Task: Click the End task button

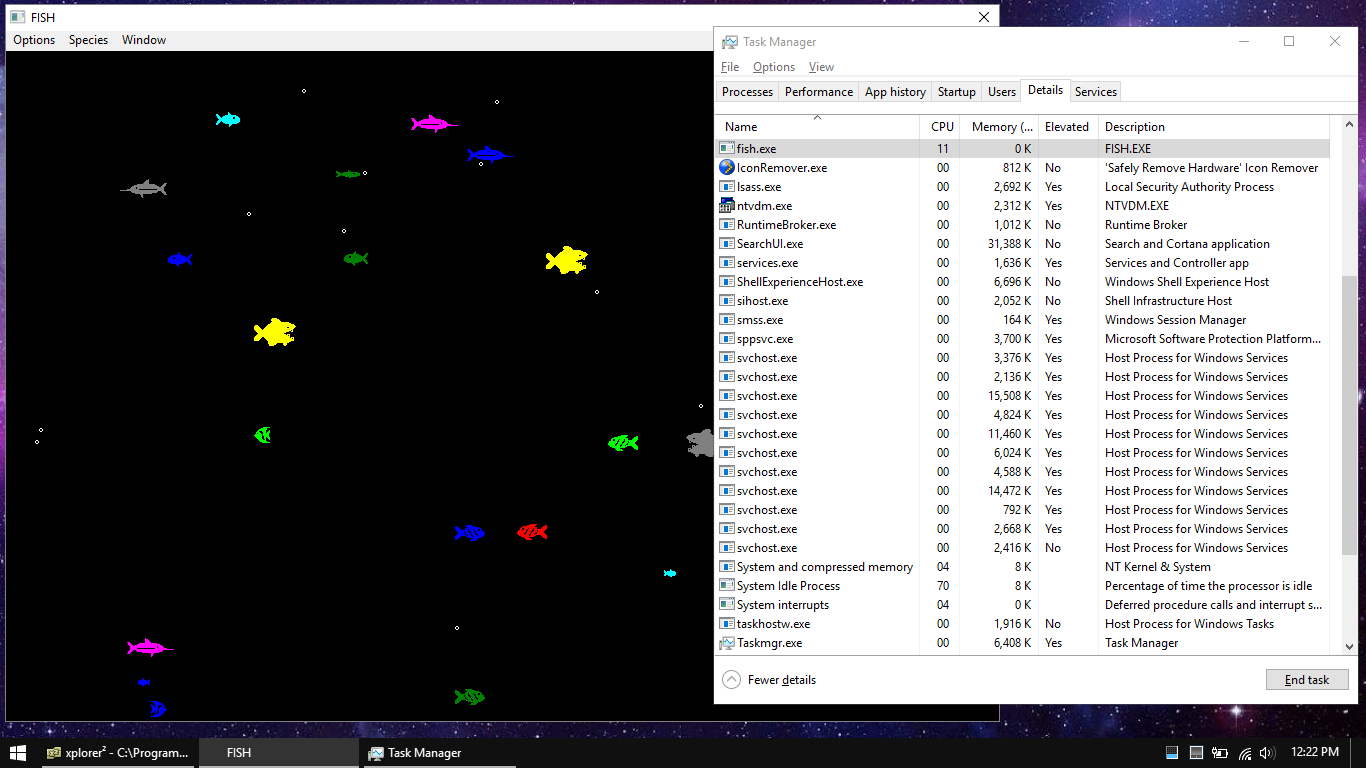Action: [x=1307, y=680]
